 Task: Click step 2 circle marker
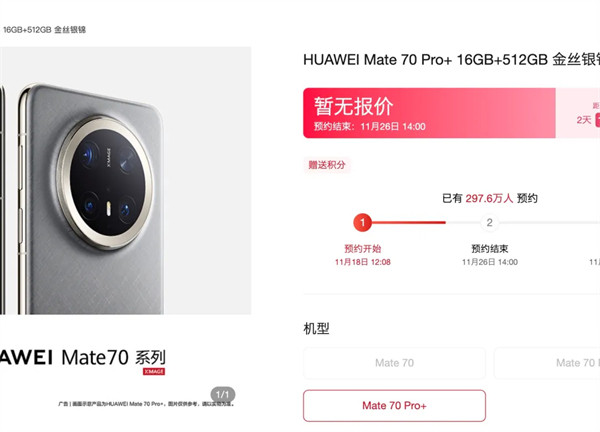(x=489, y=222)
